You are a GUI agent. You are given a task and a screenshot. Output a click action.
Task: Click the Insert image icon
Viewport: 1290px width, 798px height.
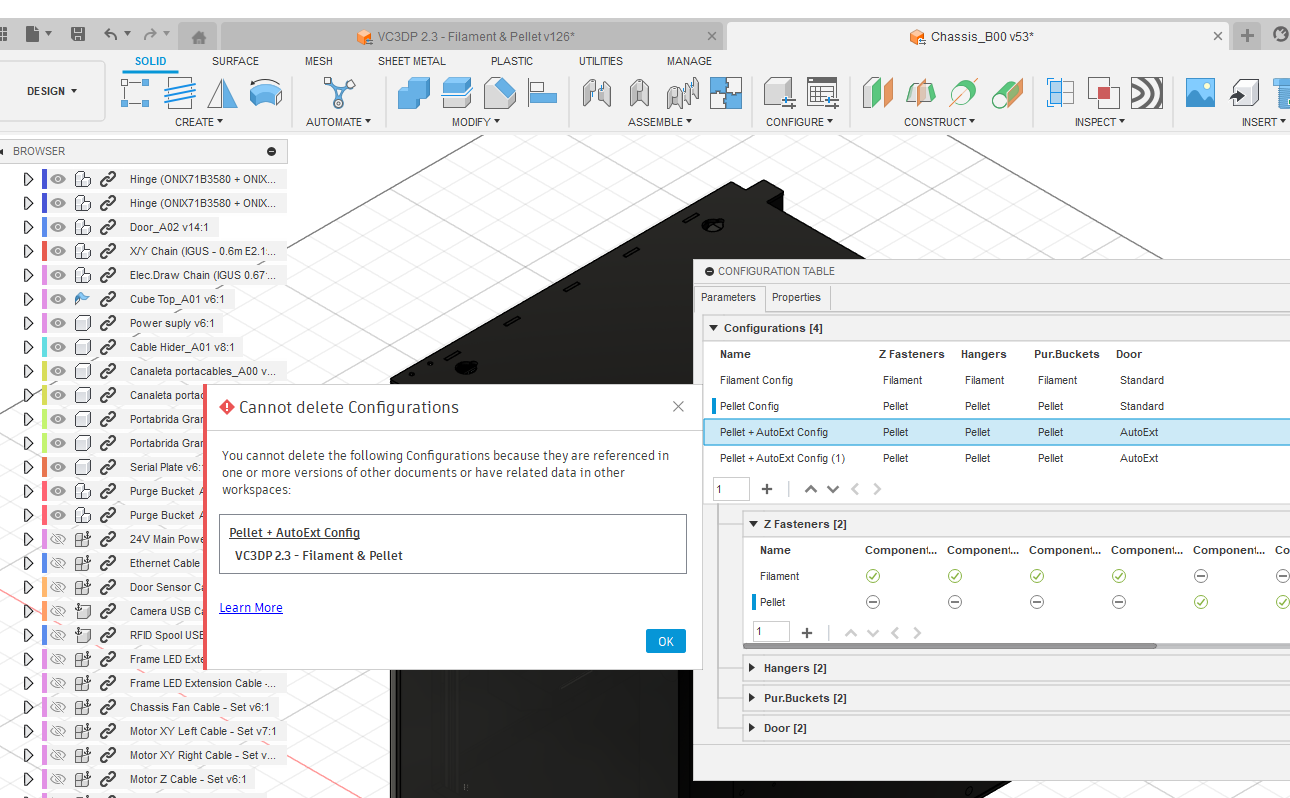coord(1200,93)
